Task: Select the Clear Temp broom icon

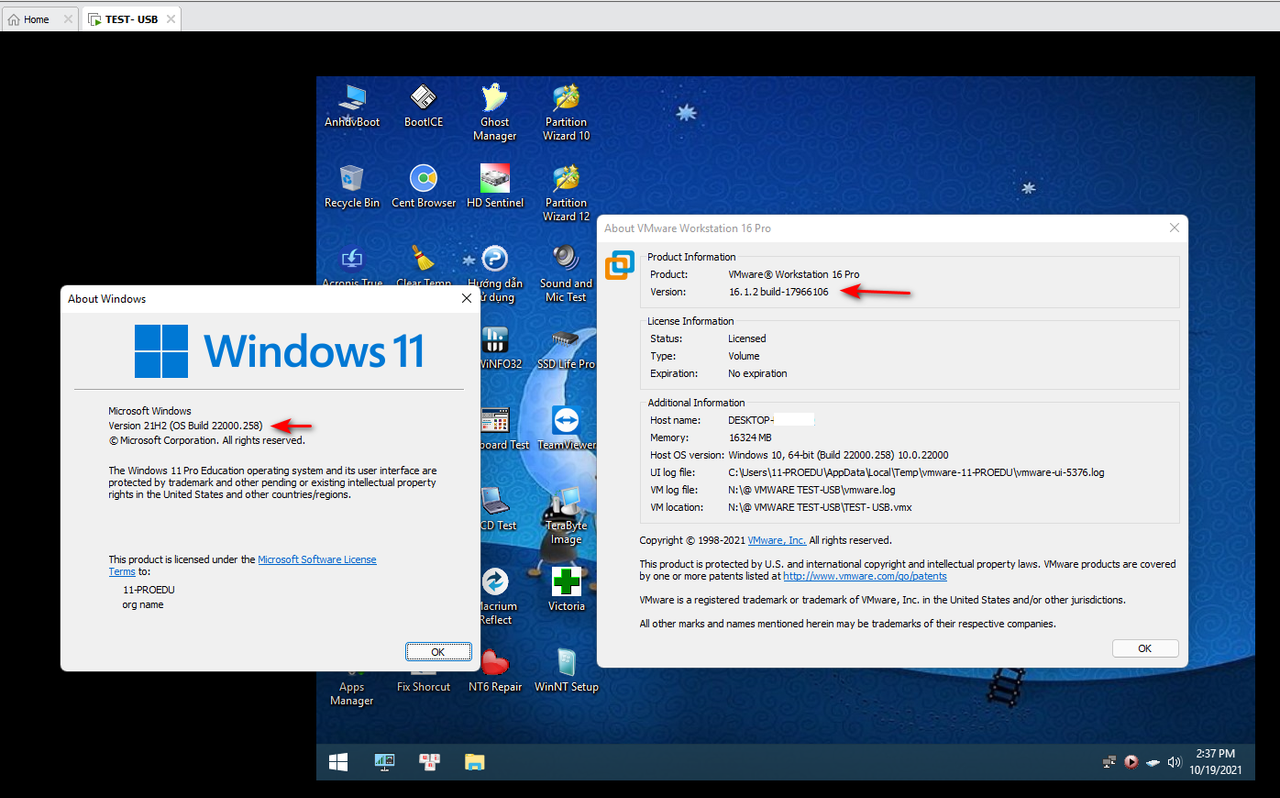Action: pos(423,266)
